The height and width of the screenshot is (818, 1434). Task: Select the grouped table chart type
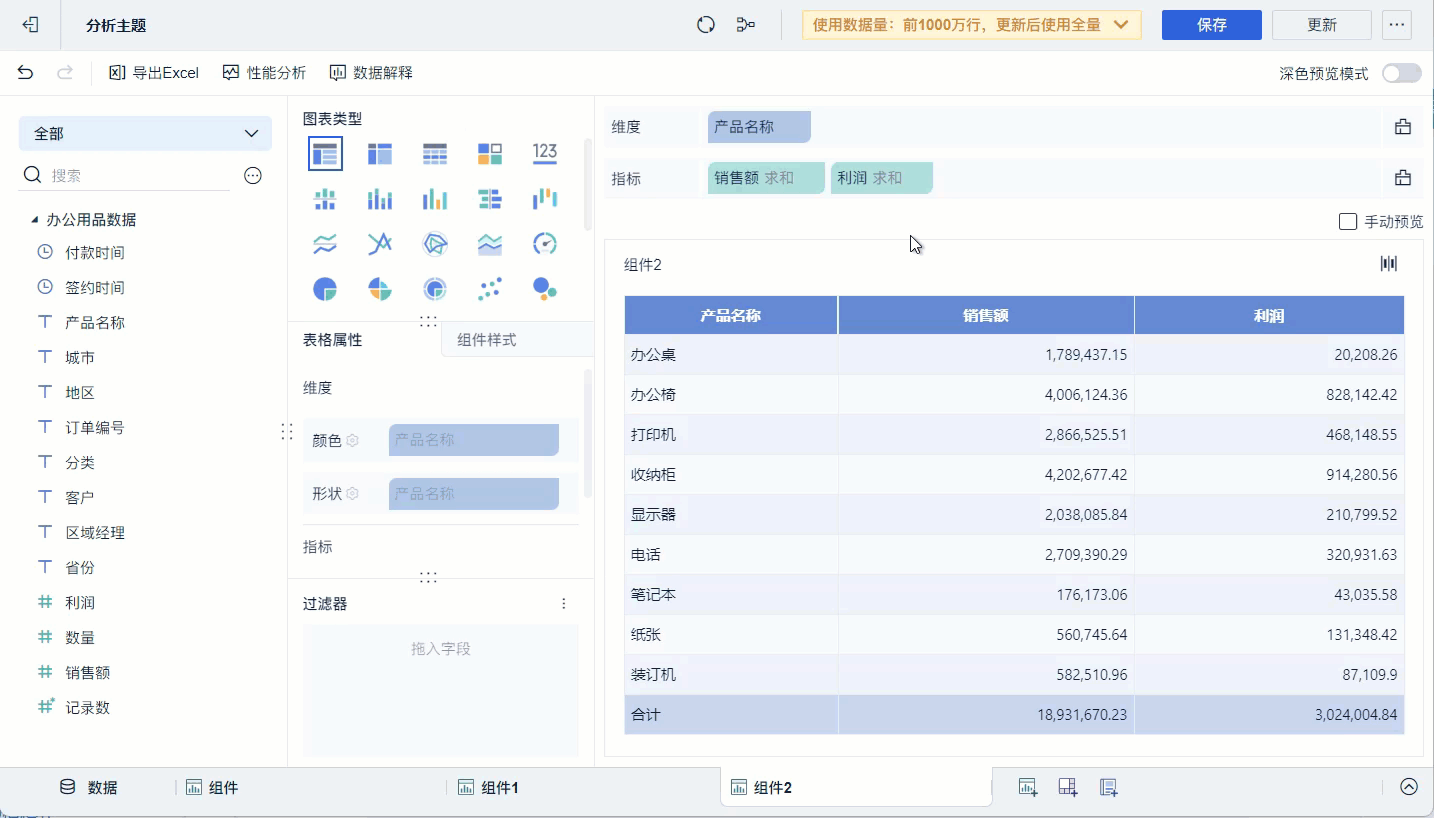click(x=325, y=153)
